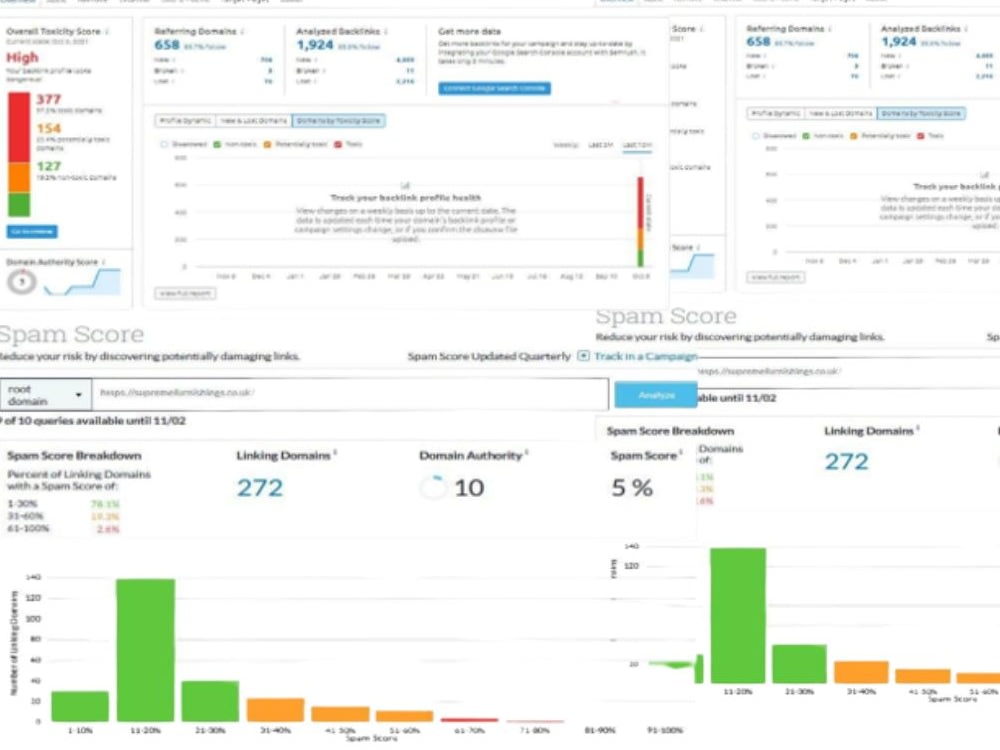Screen dimensions: 1000x750
Task: Click the 127 non-toxic domains count
Action: point(48,166)
